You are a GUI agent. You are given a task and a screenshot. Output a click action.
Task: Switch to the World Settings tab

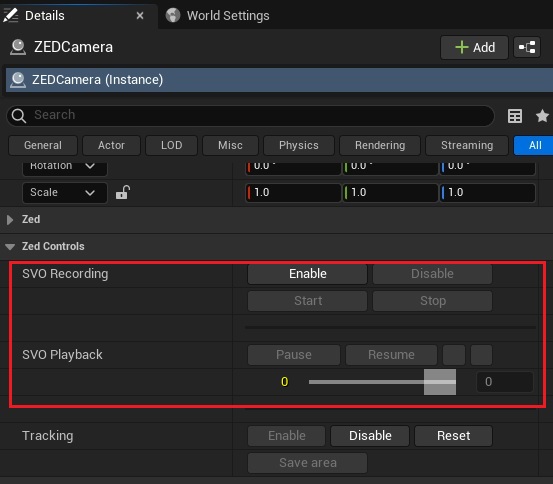218,16
